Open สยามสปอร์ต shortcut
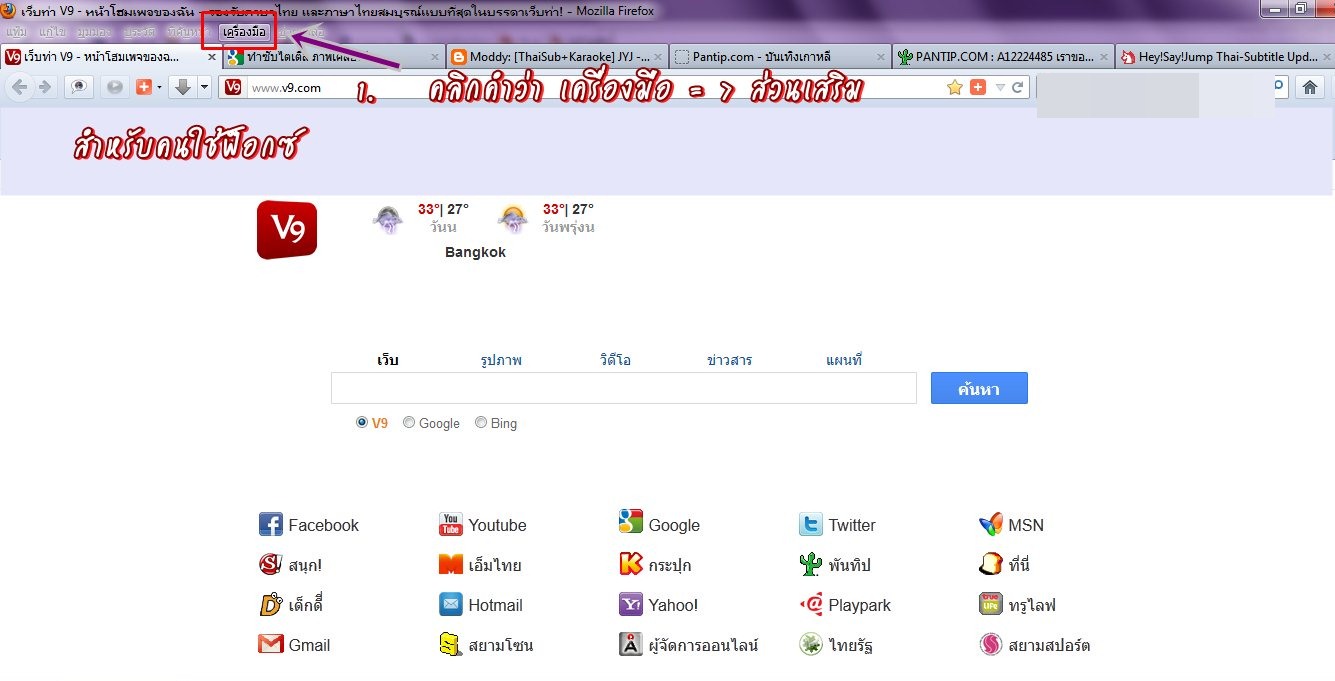 pyautogui.click(x=1034, y=645)
